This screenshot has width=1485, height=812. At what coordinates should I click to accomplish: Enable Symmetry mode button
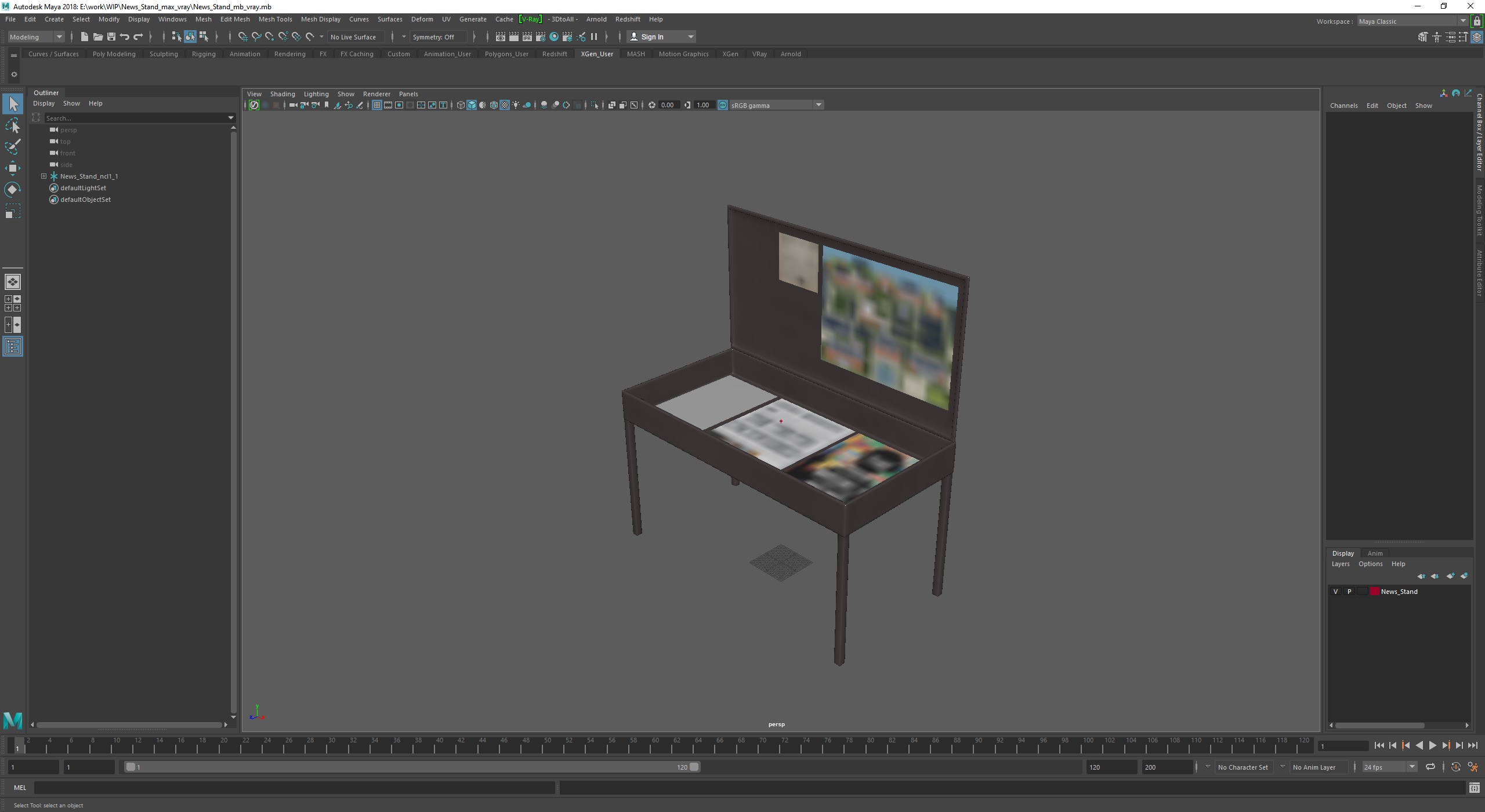point(436,37)
